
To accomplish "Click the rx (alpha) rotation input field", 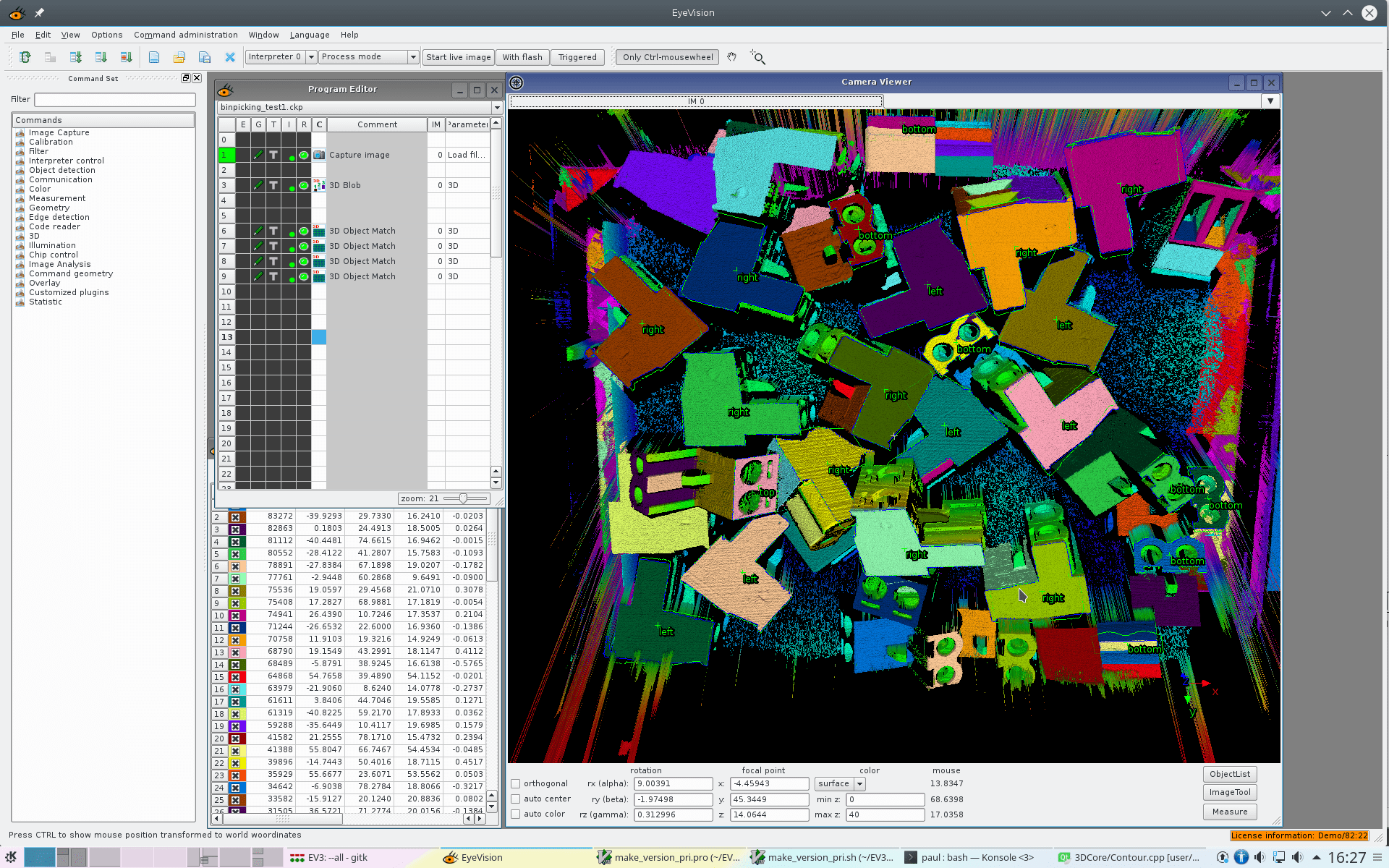I will (674, 783).
